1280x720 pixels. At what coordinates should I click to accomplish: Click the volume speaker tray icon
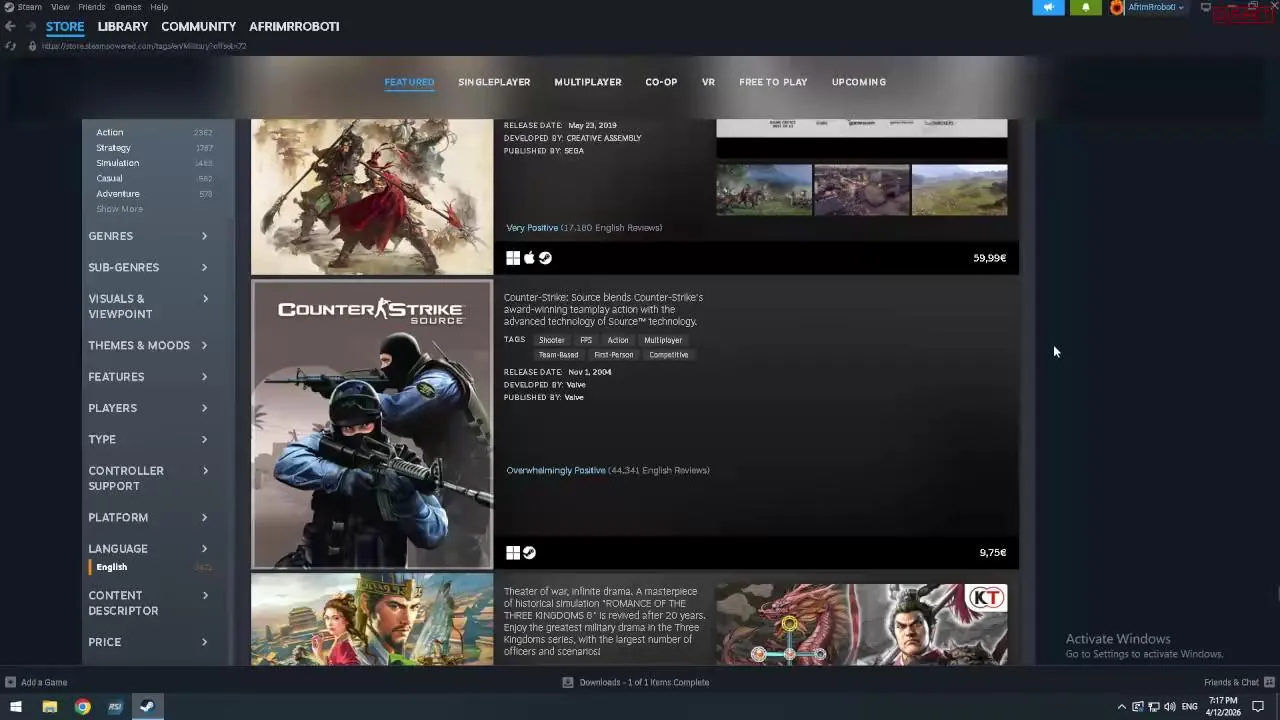pos(1169,707)
